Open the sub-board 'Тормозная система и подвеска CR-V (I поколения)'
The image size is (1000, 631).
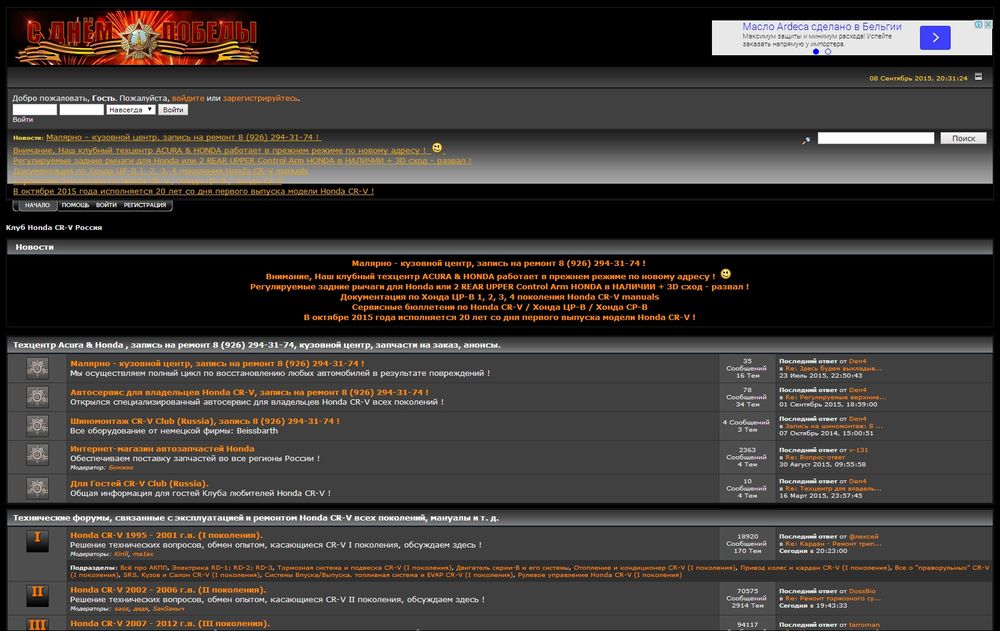pyautogui.click(x=364, y=567)
